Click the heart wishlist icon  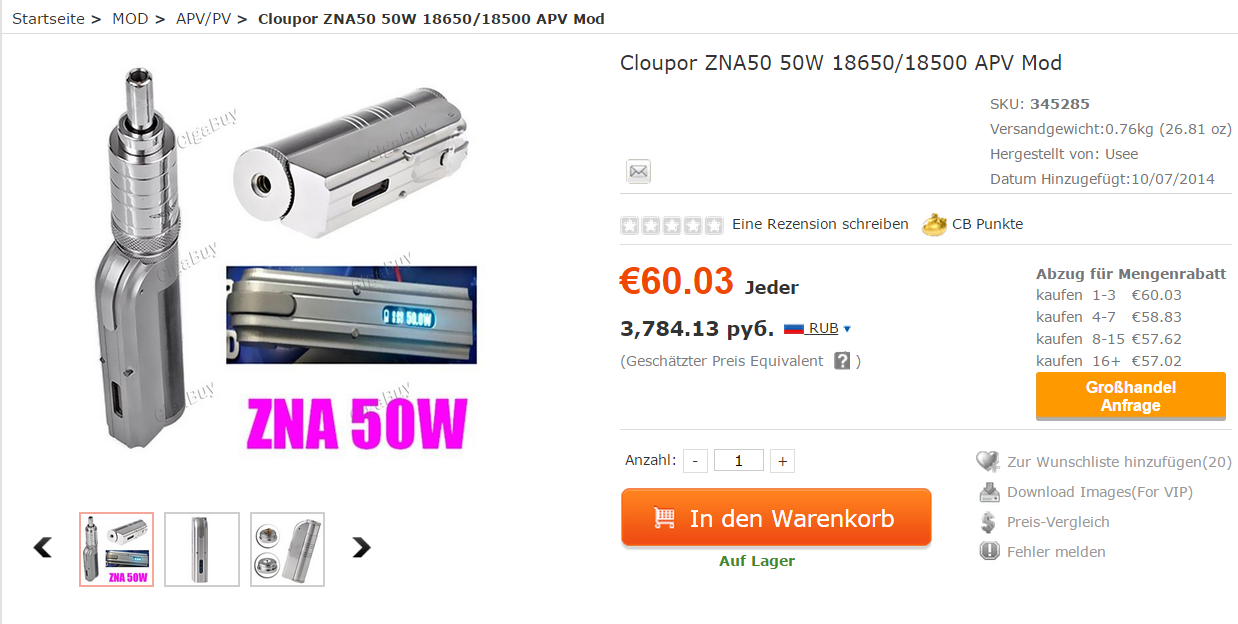coord(988,461)
